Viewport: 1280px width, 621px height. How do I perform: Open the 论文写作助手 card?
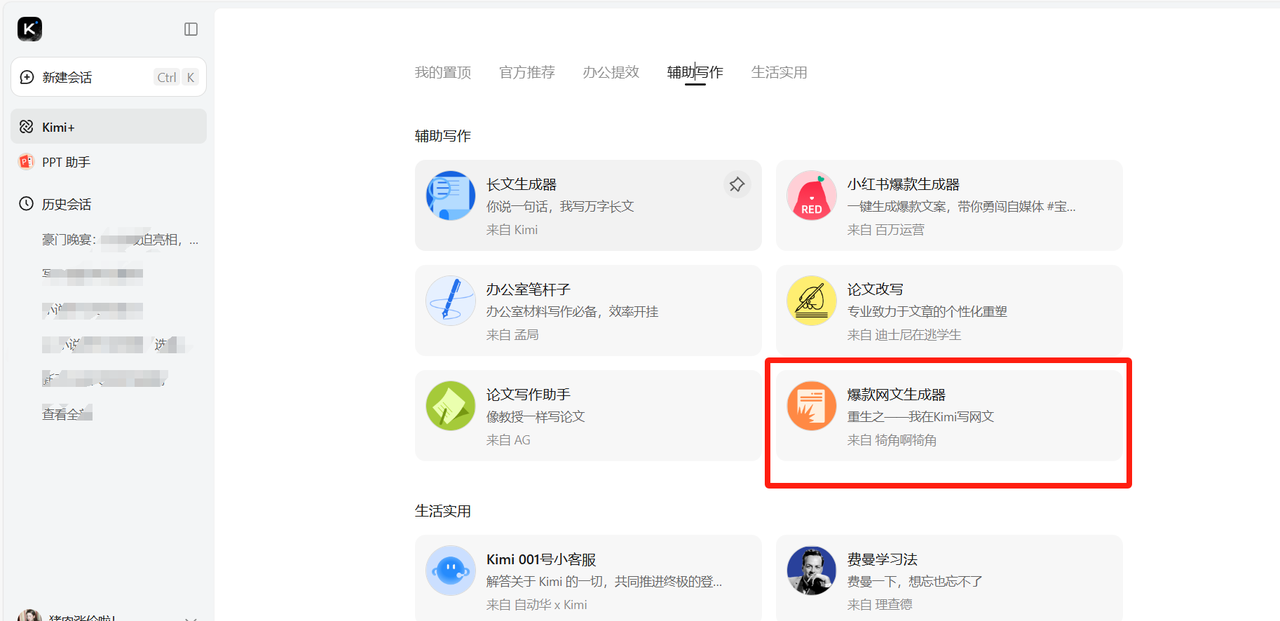[588, 415]
